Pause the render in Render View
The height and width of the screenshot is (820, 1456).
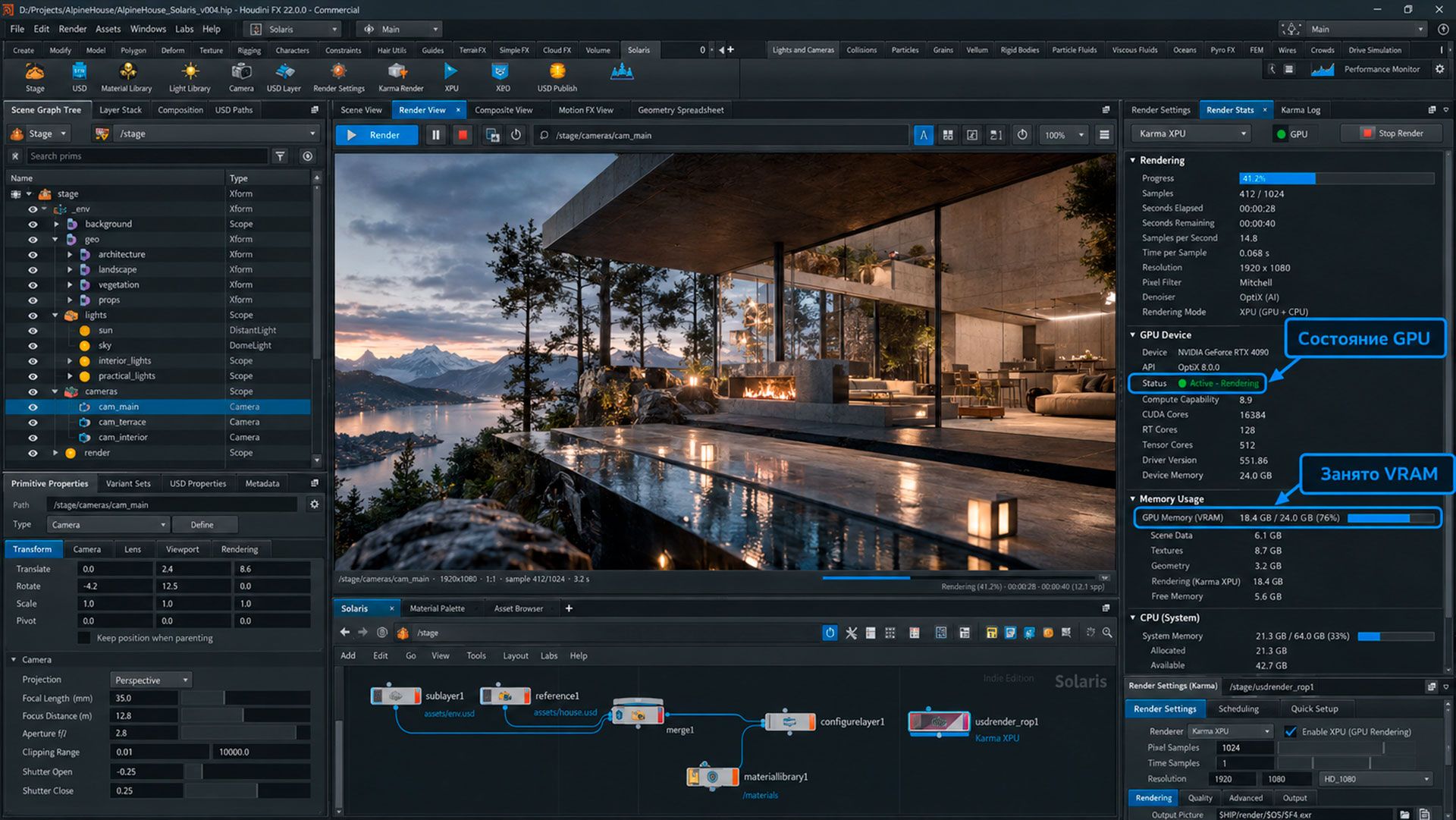click(435, 135)
